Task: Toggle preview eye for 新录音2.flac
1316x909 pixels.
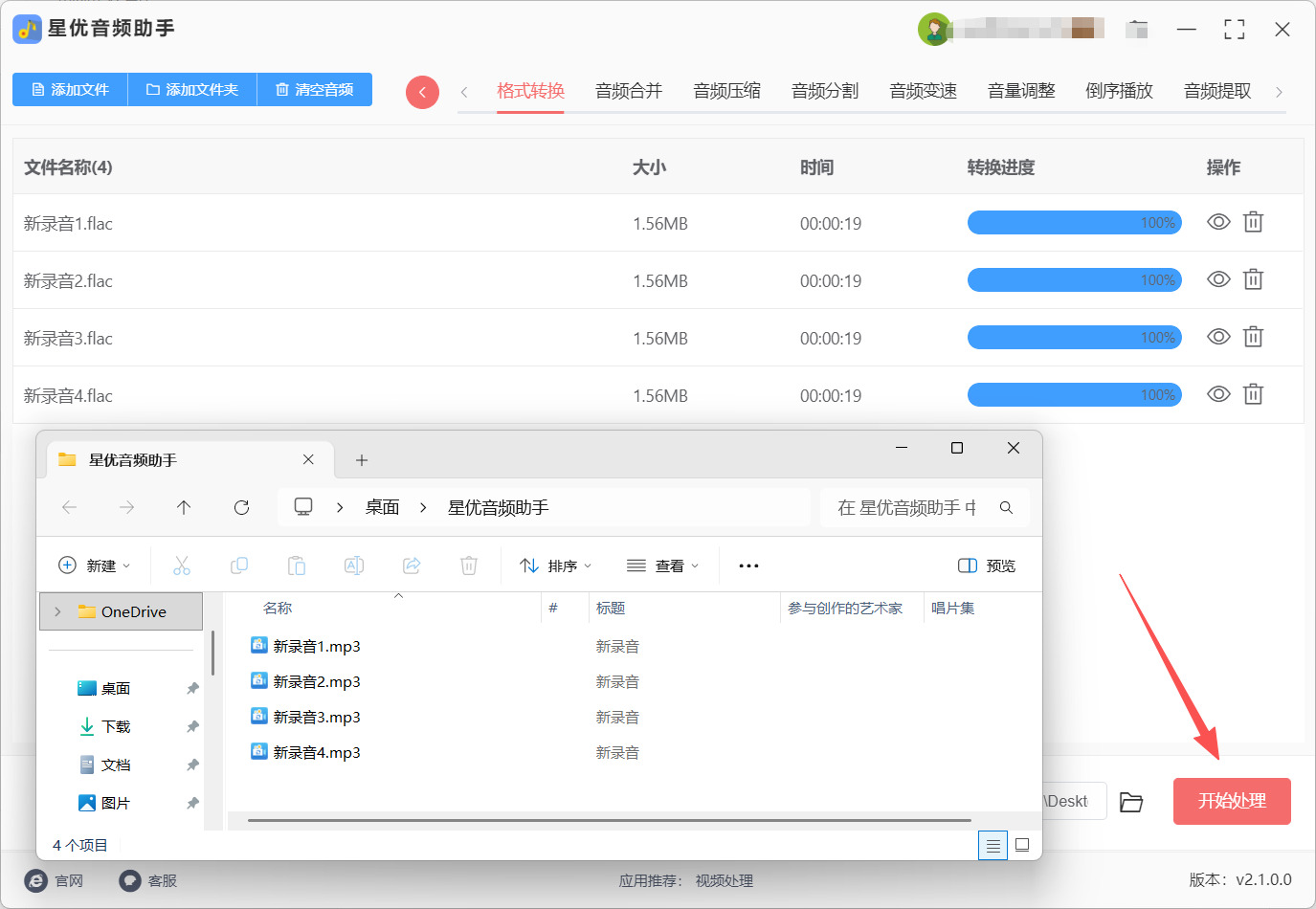Action: (x=1218, y=279)
